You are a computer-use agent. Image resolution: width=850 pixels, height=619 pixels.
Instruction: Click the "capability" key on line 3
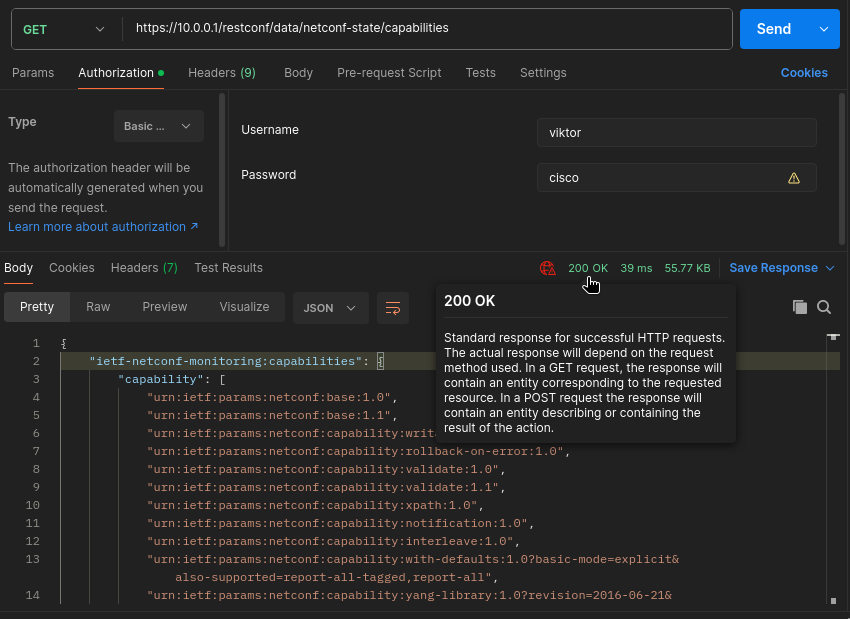coord(160,379)
